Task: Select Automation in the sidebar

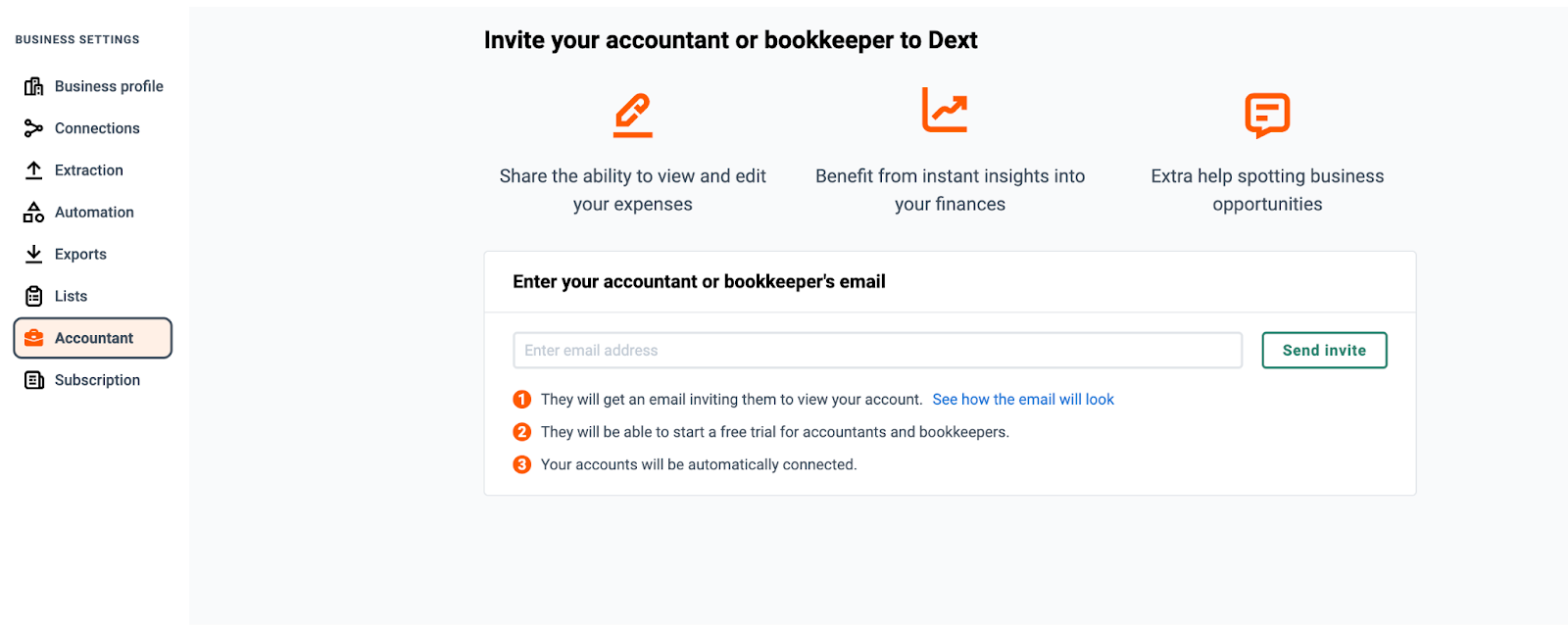Action: pos(93,213)
